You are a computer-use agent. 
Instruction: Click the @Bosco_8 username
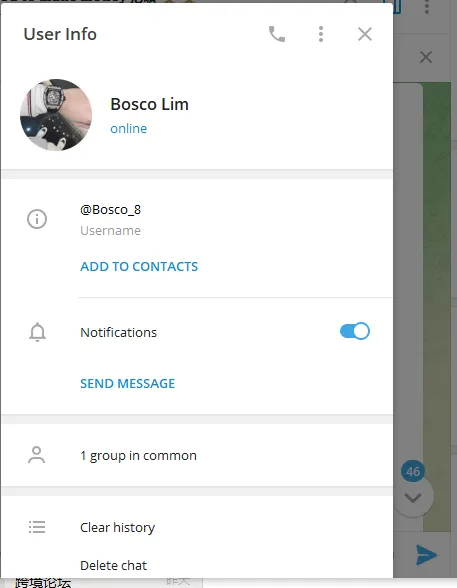point(111,210)
